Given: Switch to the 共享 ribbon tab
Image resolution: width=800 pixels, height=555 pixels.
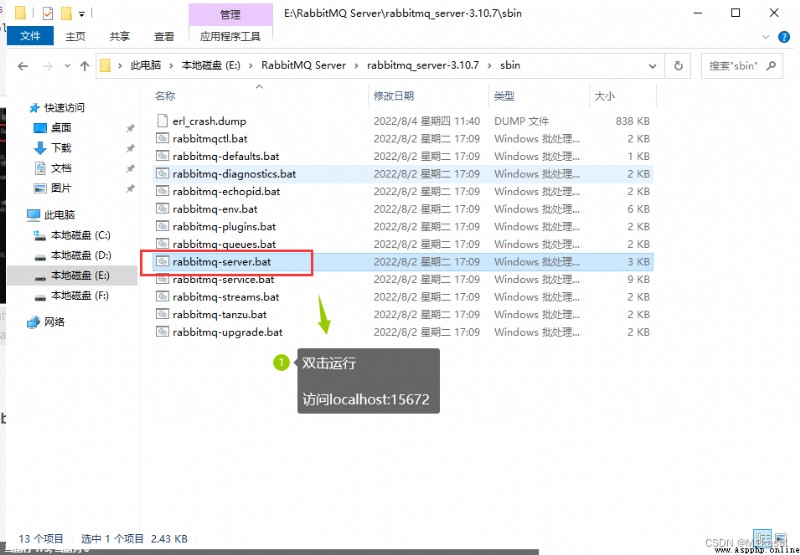Looking at the screenshot, I should click(x=119, y=36).
